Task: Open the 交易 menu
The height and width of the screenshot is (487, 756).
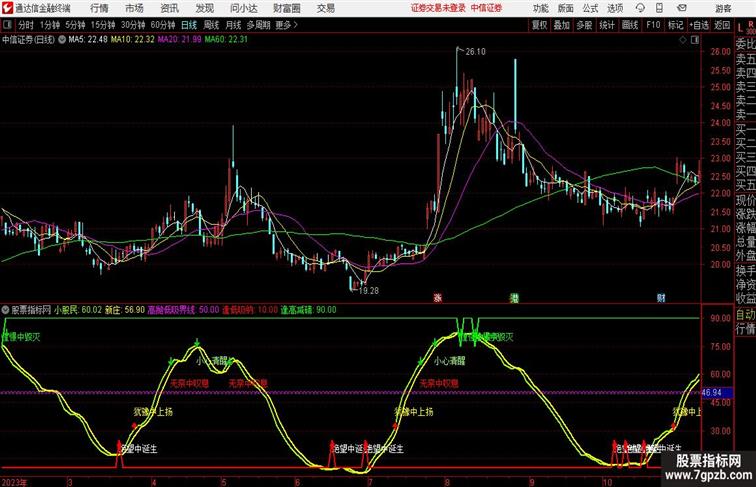Action: 326,8
